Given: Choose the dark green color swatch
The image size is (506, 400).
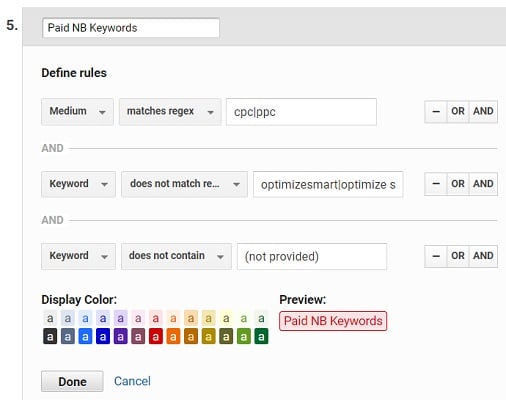Looking at the screenshot, I should pos(261,337).
